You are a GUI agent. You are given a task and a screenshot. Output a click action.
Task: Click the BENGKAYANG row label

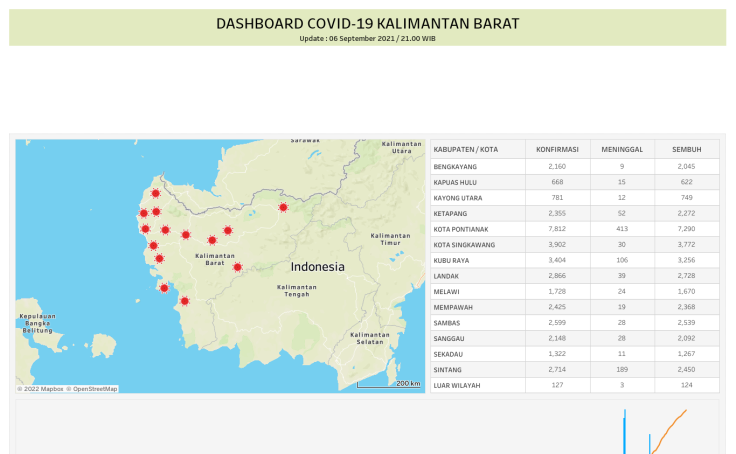click(x=456, y=166)
